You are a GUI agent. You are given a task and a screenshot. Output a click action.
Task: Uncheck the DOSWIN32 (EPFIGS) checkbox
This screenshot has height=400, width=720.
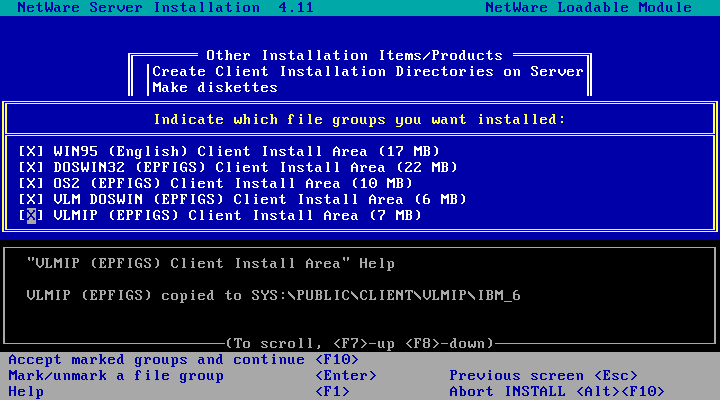[31, 167]
